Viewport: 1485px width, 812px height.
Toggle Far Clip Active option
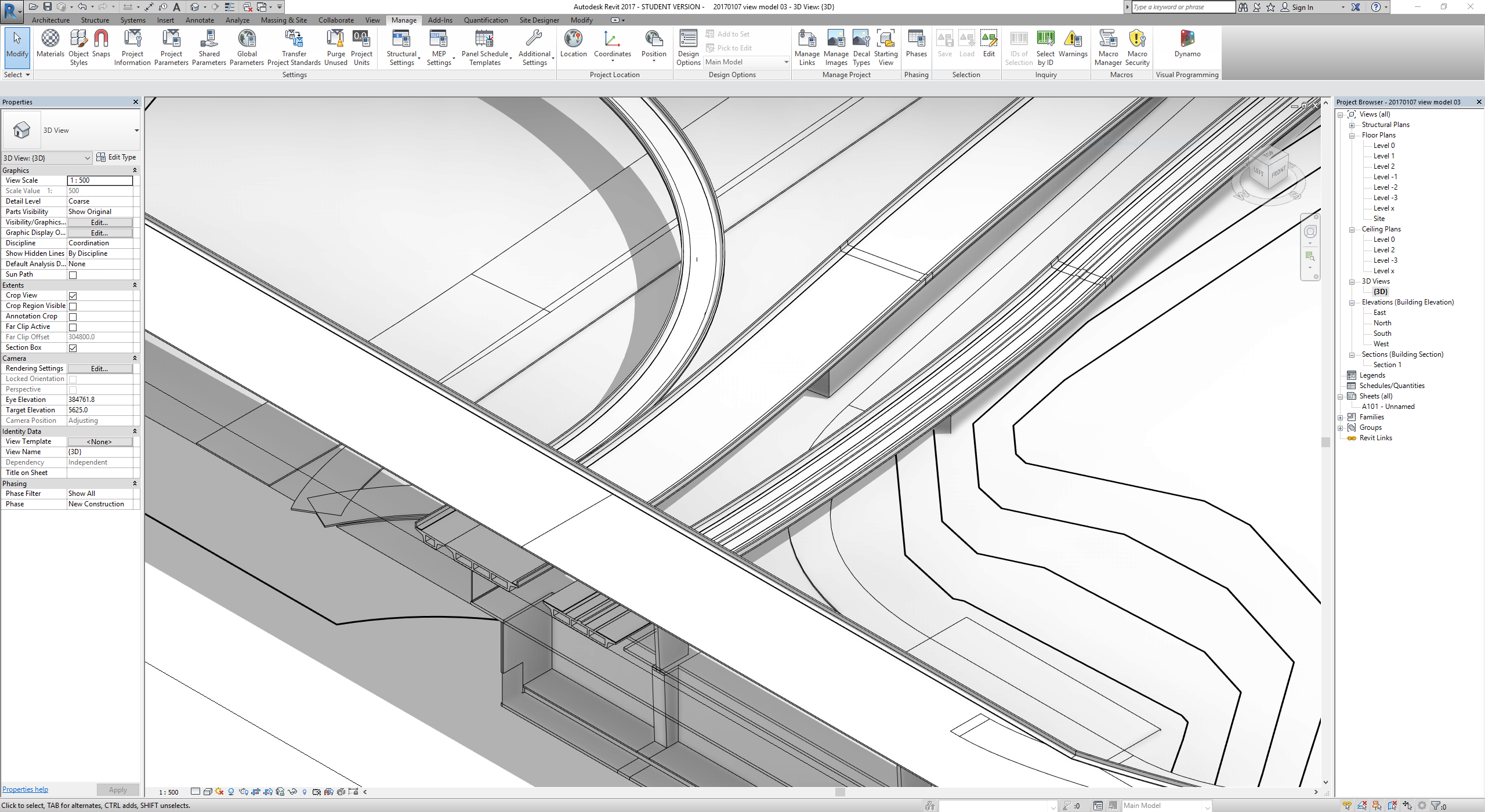point(73,327)
